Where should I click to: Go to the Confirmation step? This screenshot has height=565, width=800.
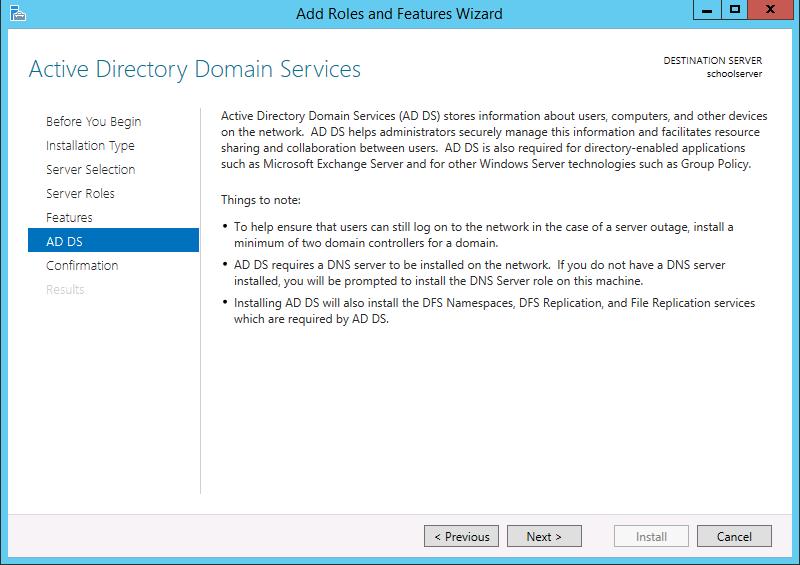click(82, 265)
